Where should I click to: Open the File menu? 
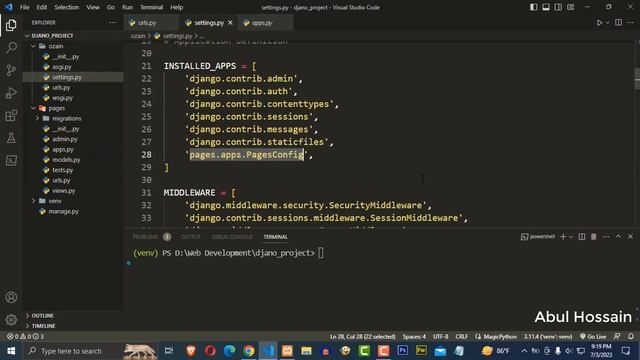[24, 7]
